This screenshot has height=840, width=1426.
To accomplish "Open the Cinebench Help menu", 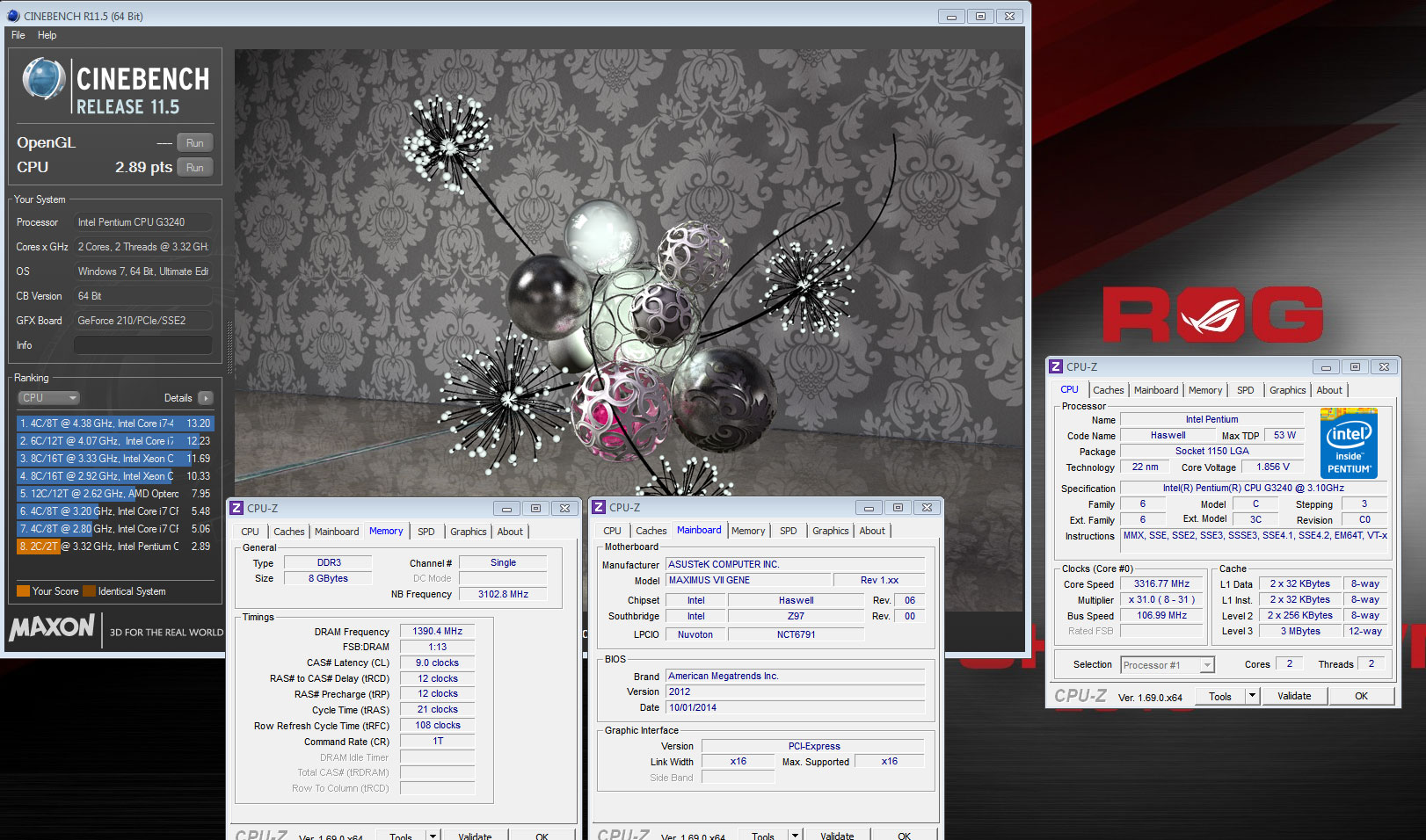I will pos(47,35).
